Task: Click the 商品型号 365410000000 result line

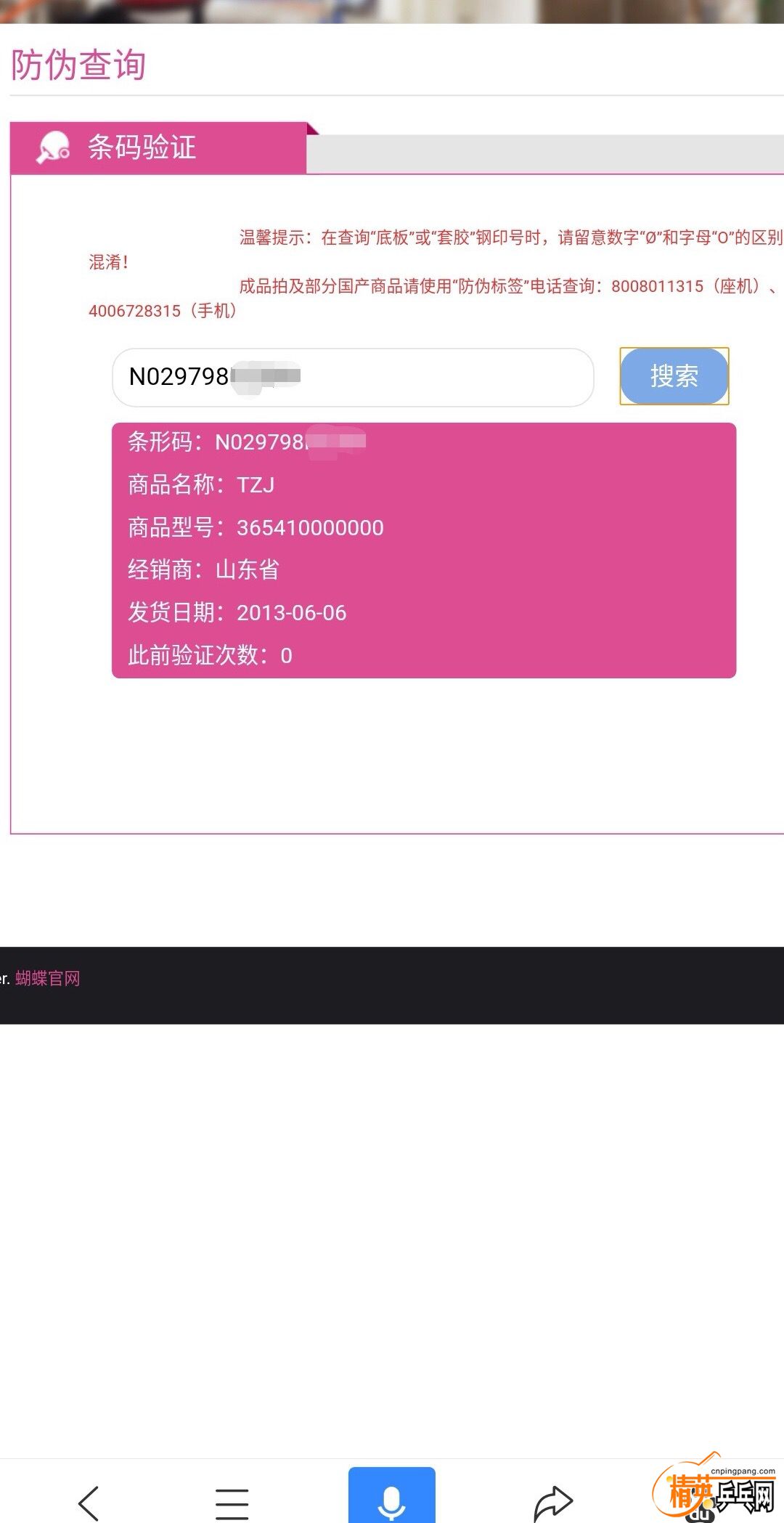Action: tap(256, 527)
